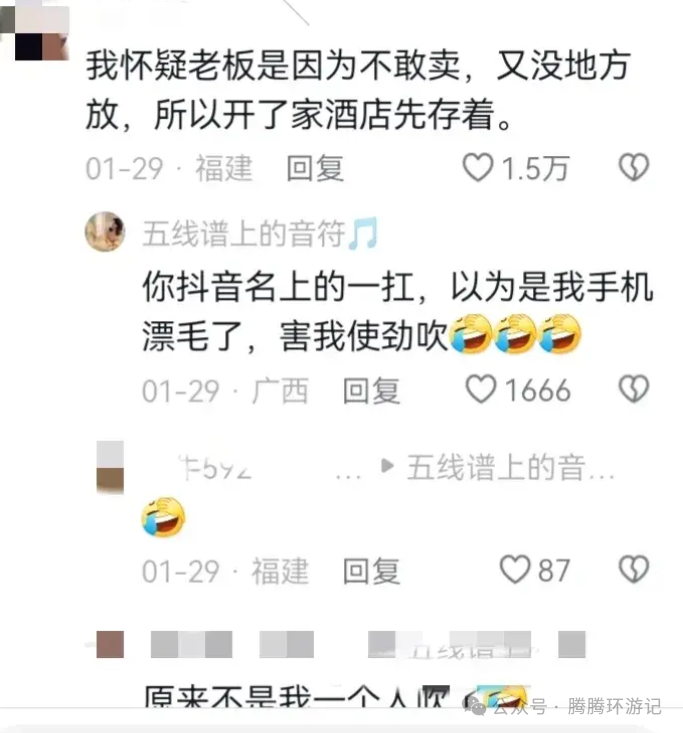Tap the reply arrow triangle indicator
Image resolution: width=683 pixels, height=733 pixels.
(x=388, y=466)
